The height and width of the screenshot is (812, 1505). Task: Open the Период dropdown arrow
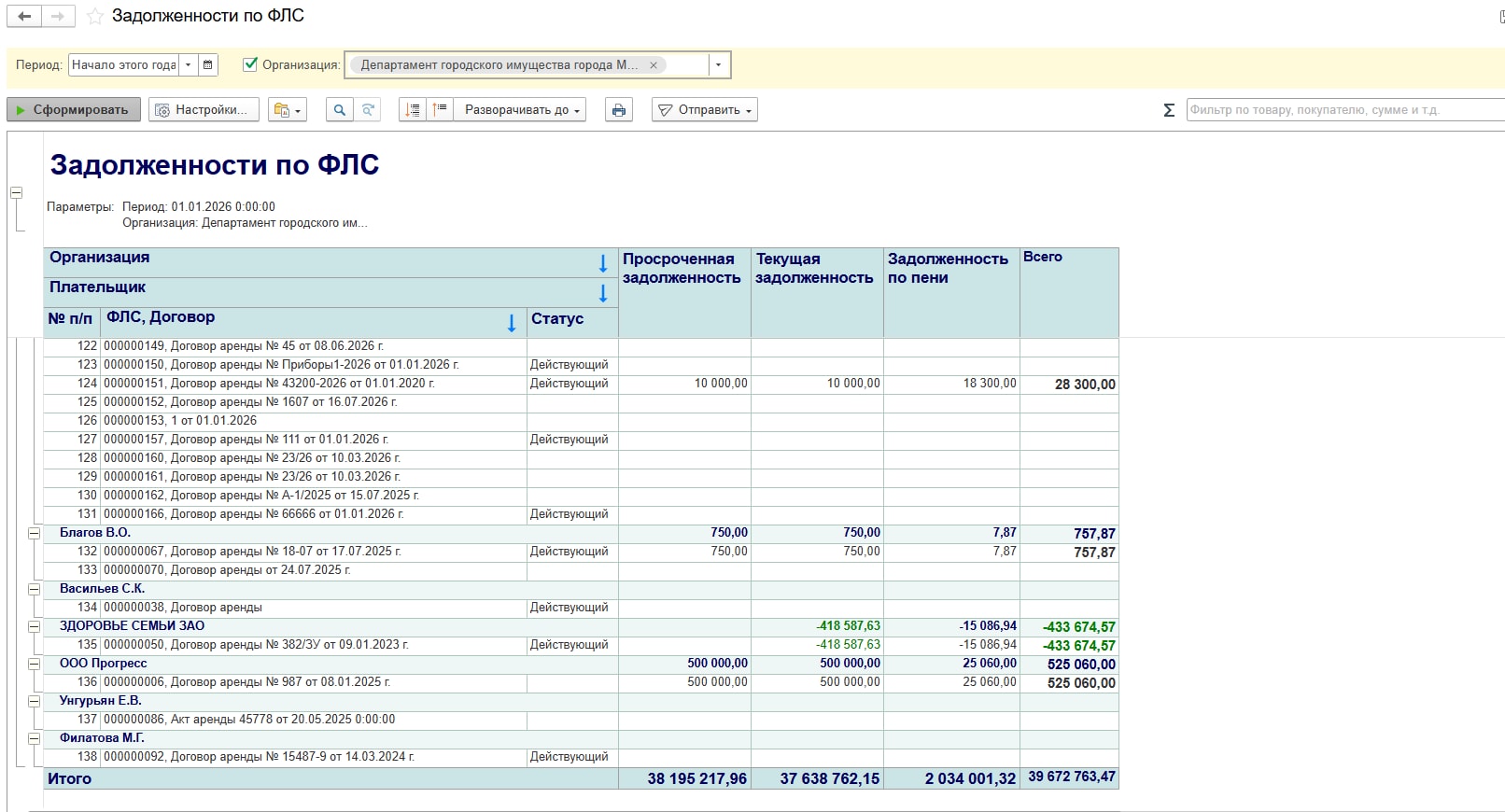coord(189,65)
